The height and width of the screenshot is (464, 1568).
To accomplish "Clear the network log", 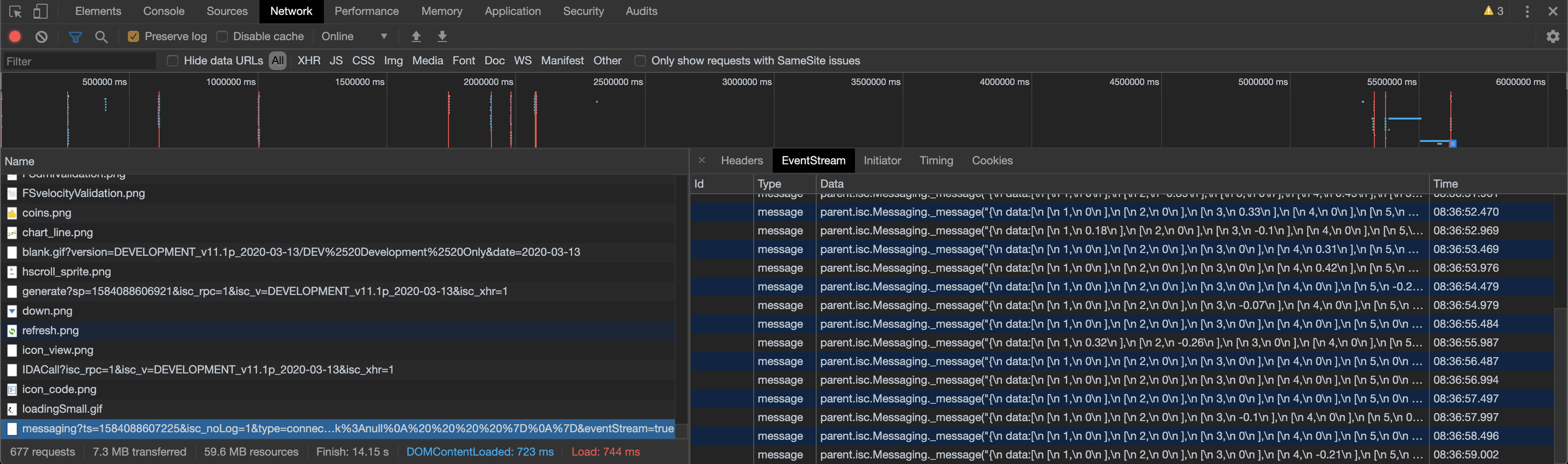I will point(42,36).
